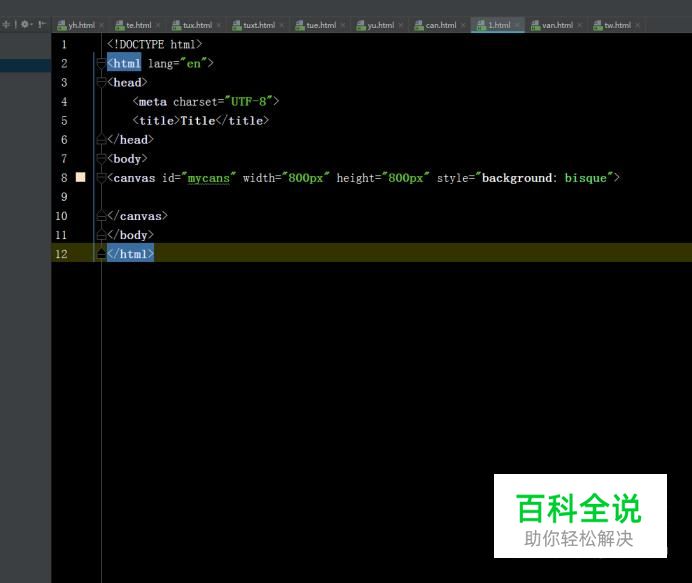
Task: Place cursor in DOCTYPE html declaration
Action: [x=154, y=45]
